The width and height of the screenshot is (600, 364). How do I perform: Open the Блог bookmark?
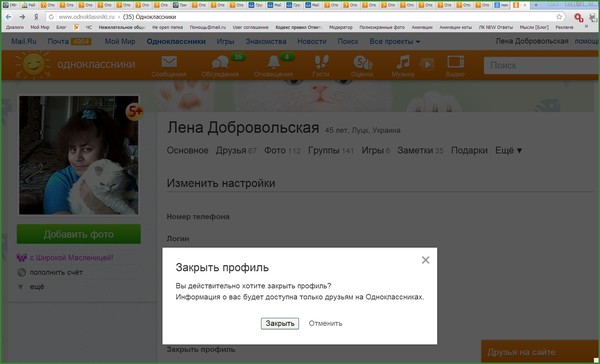coord(61,27)
